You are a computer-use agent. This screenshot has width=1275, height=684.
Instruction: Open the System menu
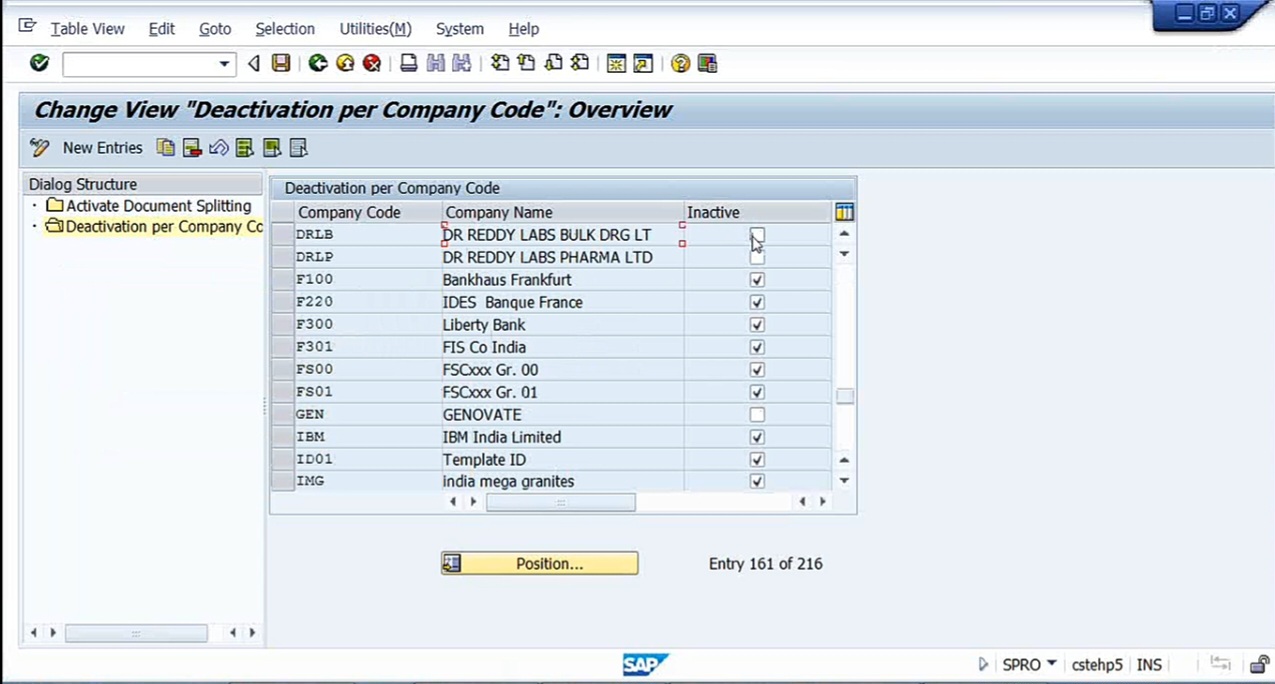point(460,29)
